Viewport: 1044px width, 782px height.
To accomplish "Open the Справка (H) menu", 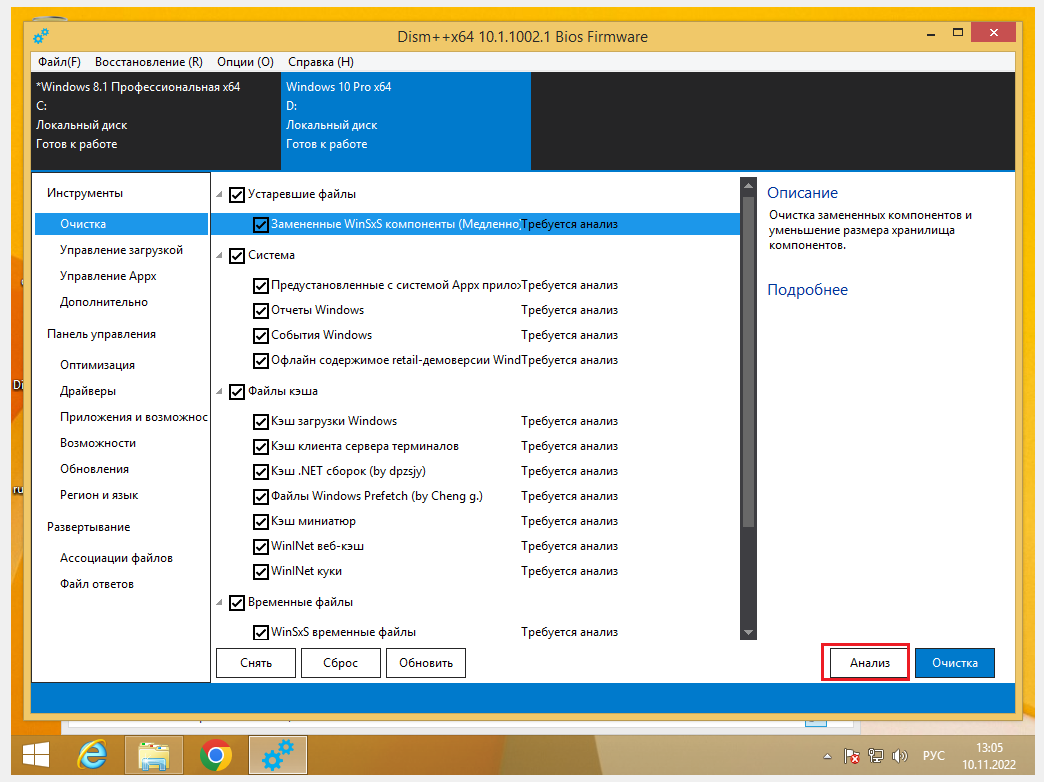I will pyautogui.click(x=321, y=62).
